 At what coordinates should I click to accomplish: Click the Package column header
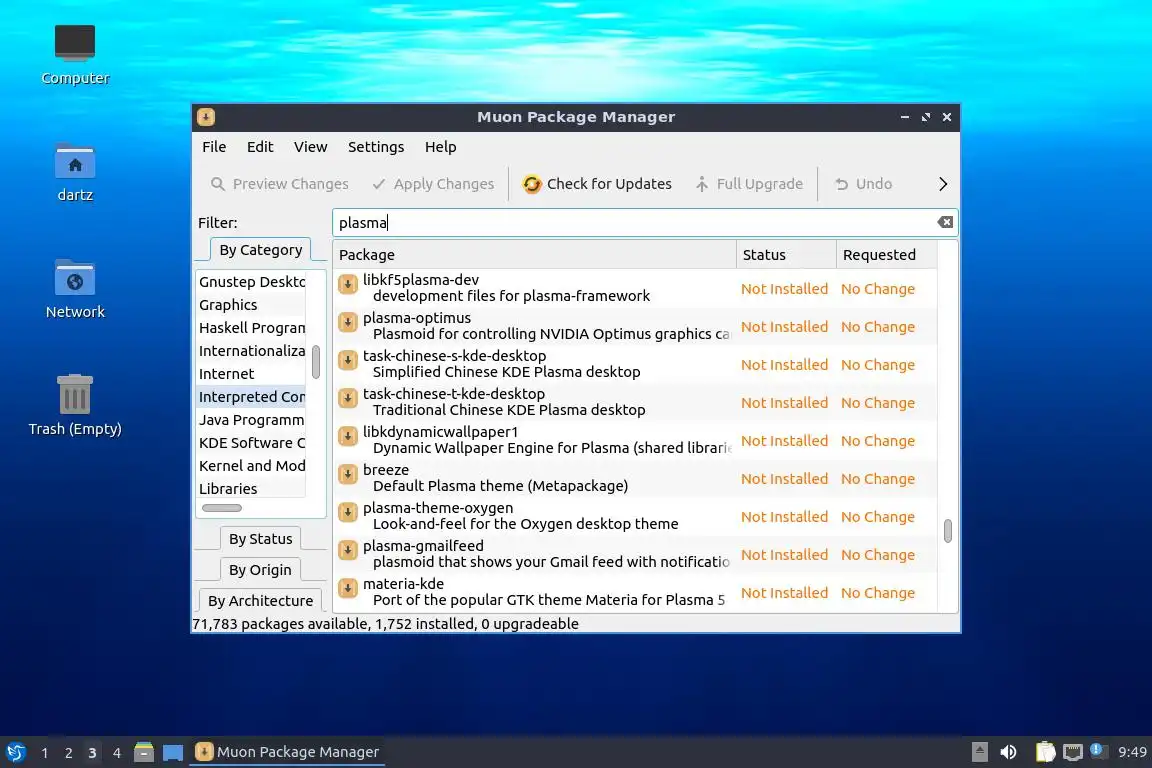534,255
